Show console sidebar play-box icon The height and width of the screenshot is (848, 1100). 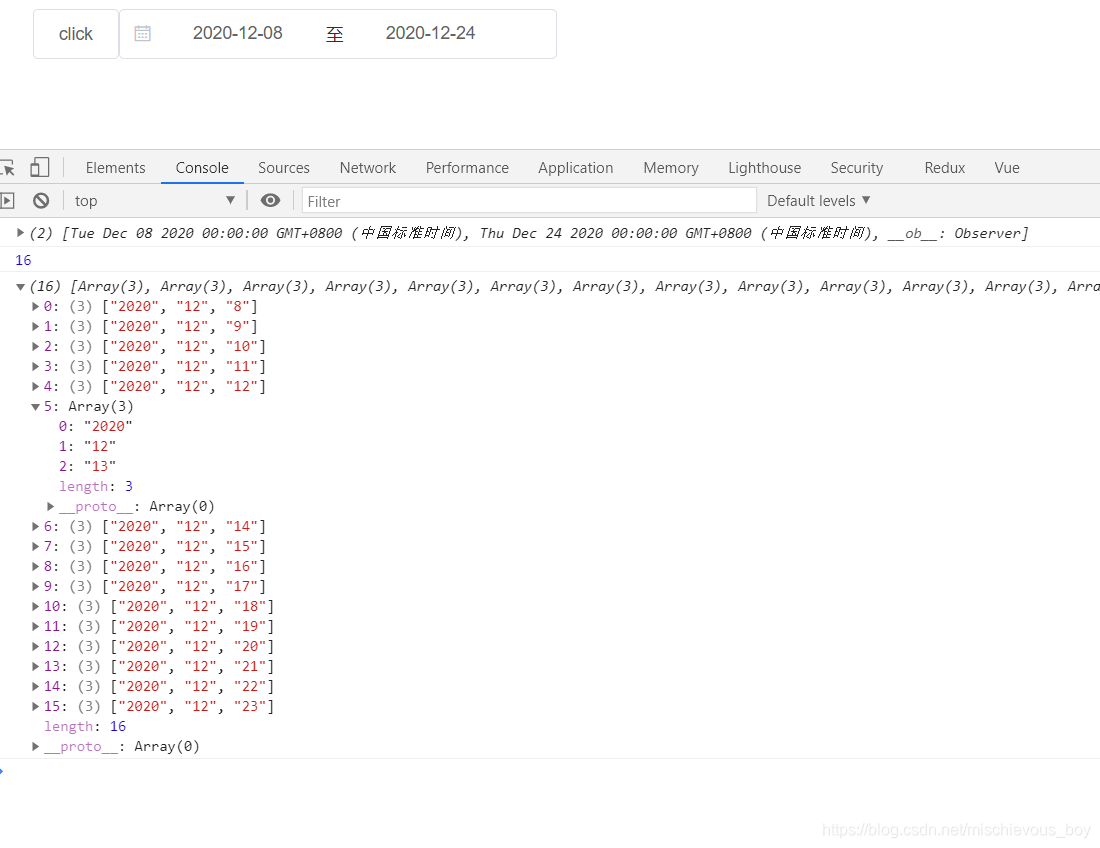click(x=7, y=201)
